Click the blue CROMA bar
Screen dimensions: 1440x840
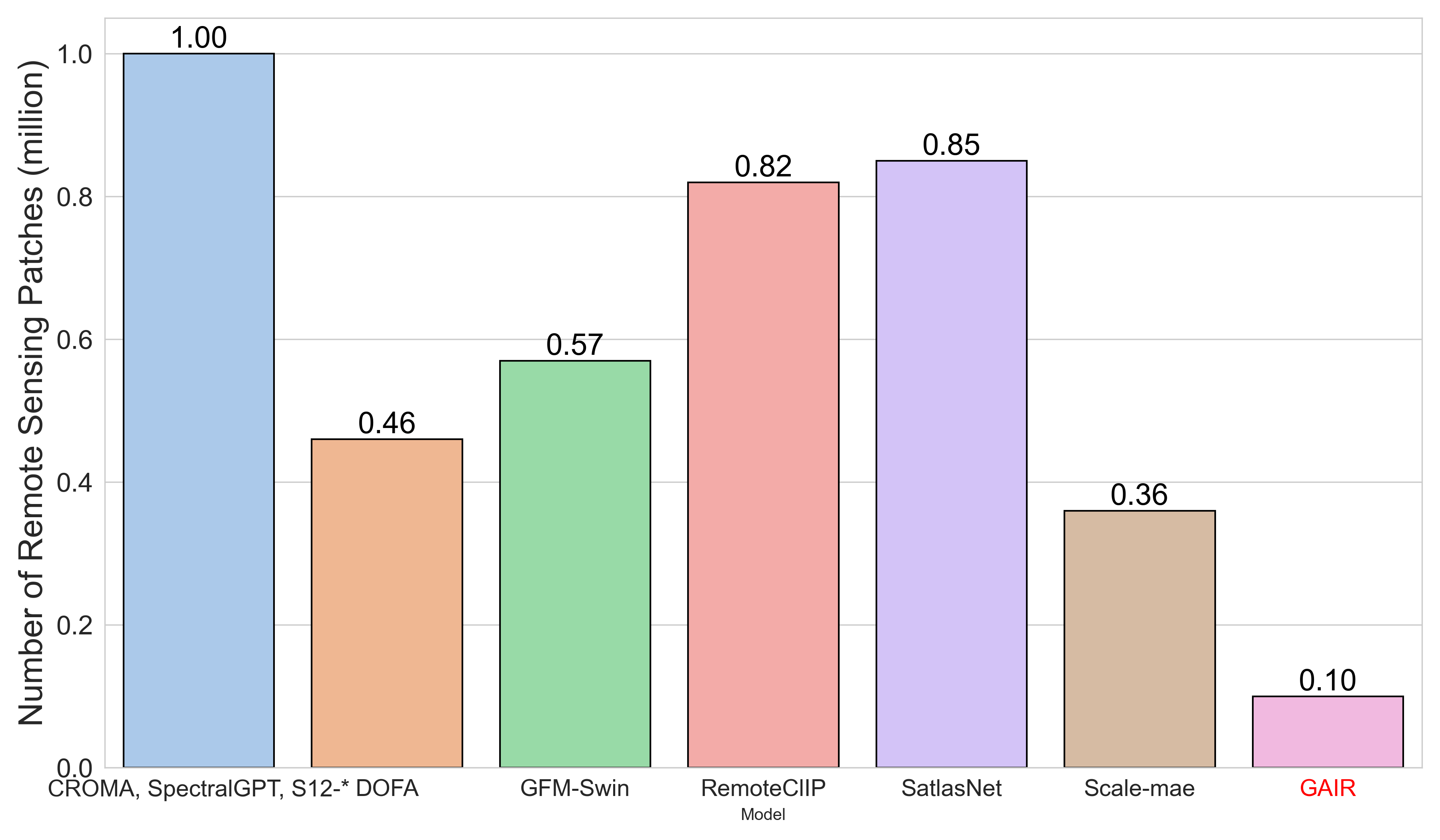click(198, 410)
